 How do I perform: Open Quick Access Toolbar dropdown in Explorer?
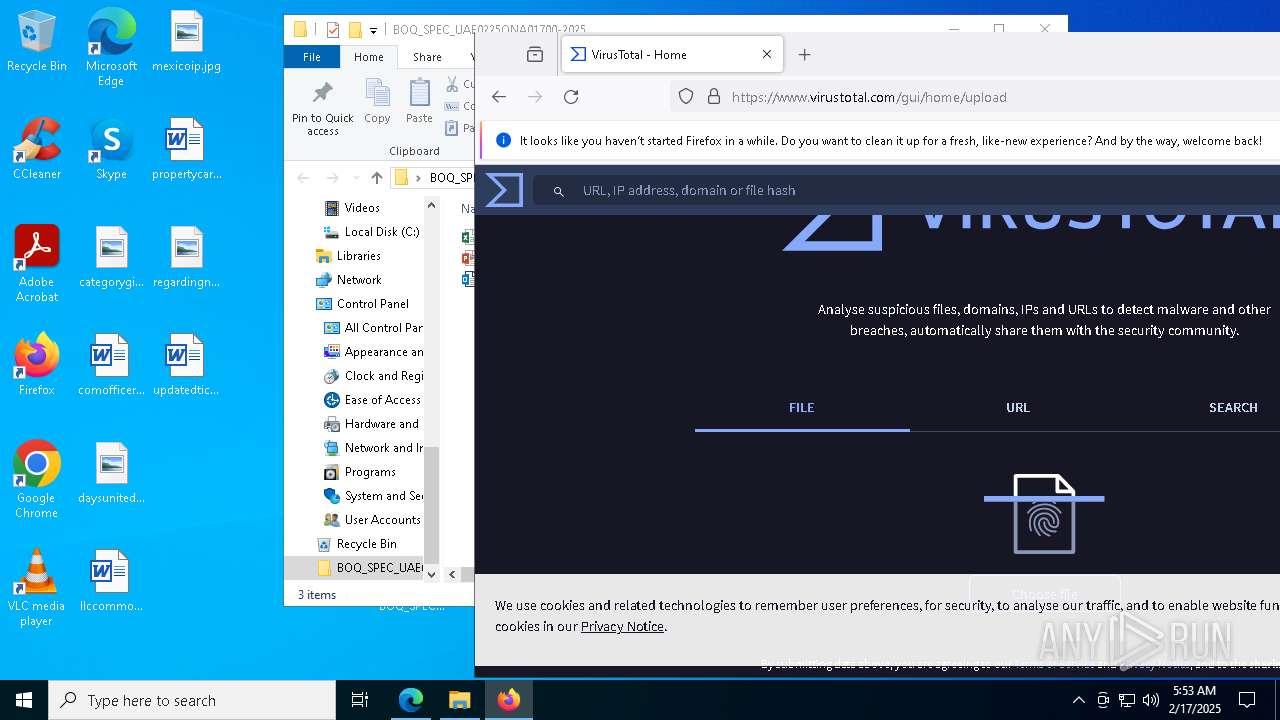click(x=373, y=30)
